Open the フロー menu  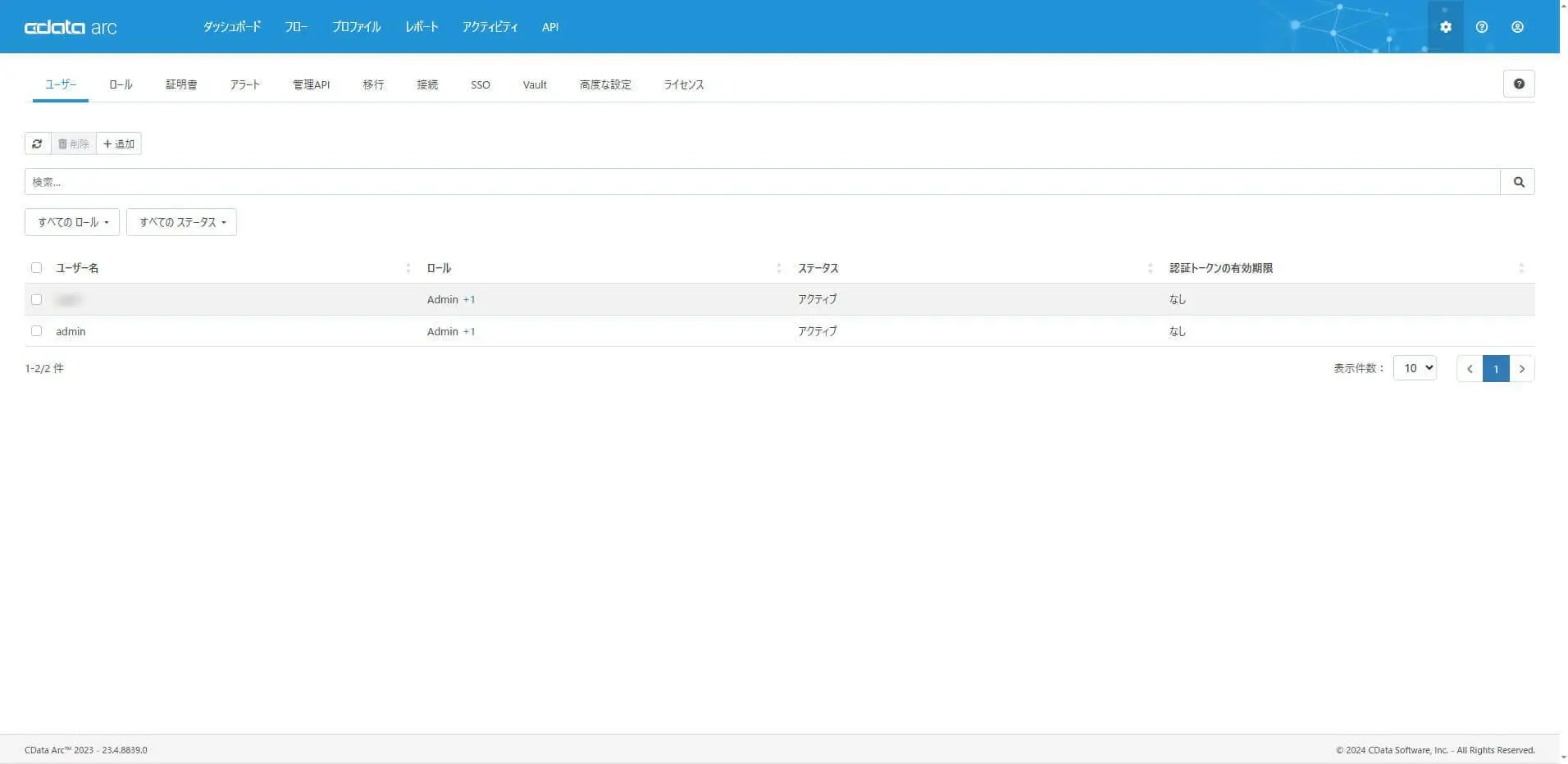coord(296,27)
